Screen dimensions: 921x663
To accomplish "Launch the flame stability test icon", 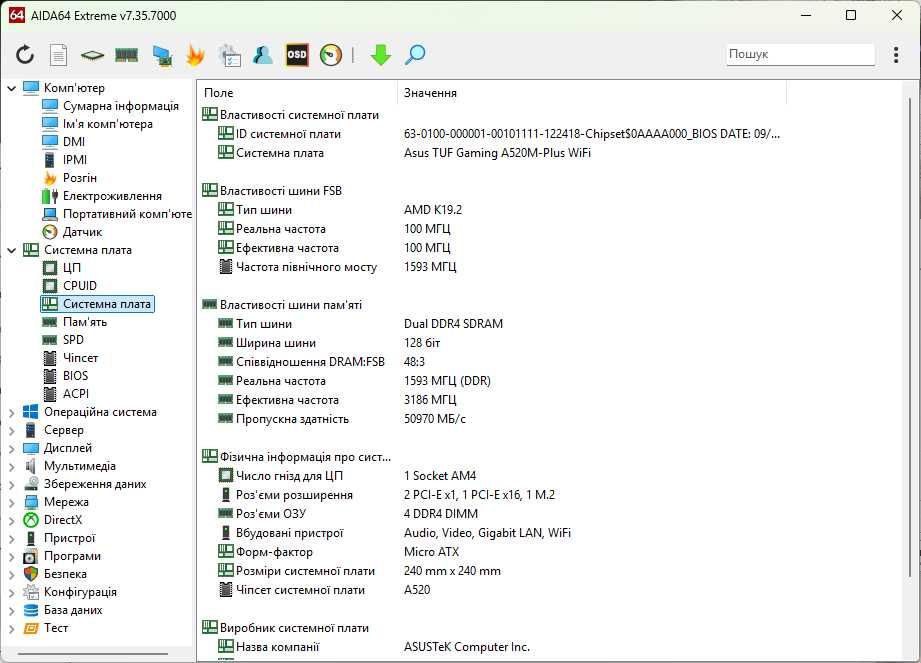I will [195, 55].
